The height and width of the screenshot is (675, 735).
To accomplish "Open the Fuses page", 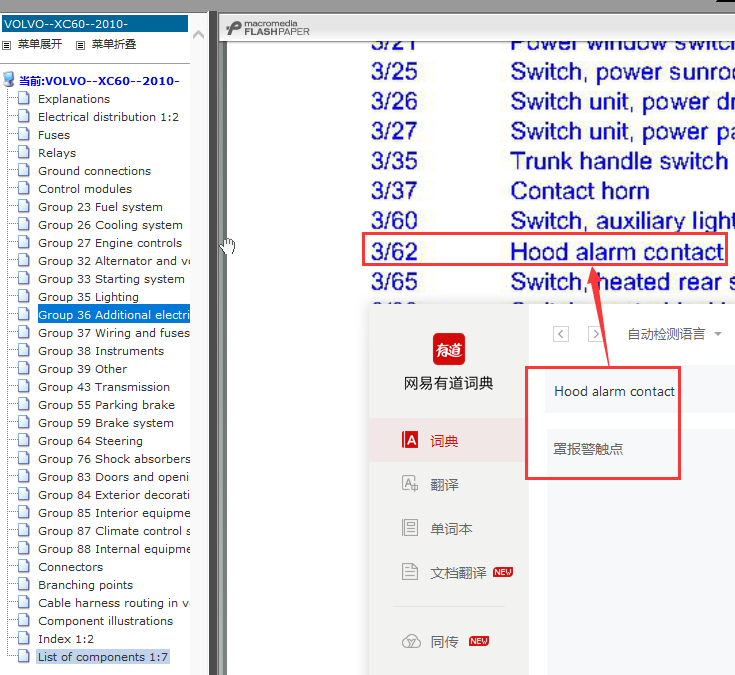I will (x=54, y=135).
